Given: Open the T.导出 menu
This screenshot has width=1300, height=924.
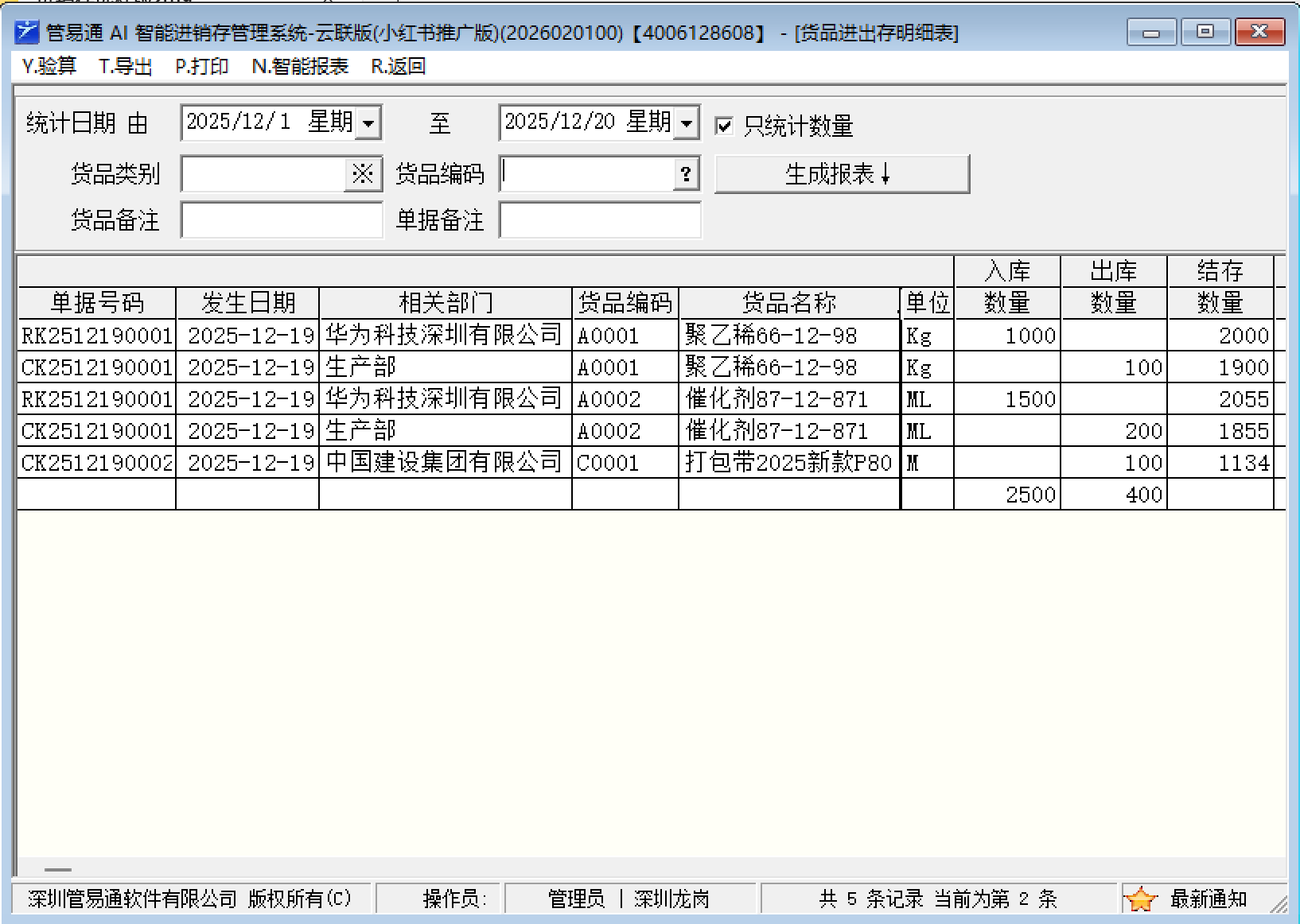Looking at the screenshot, I should 126,67.
